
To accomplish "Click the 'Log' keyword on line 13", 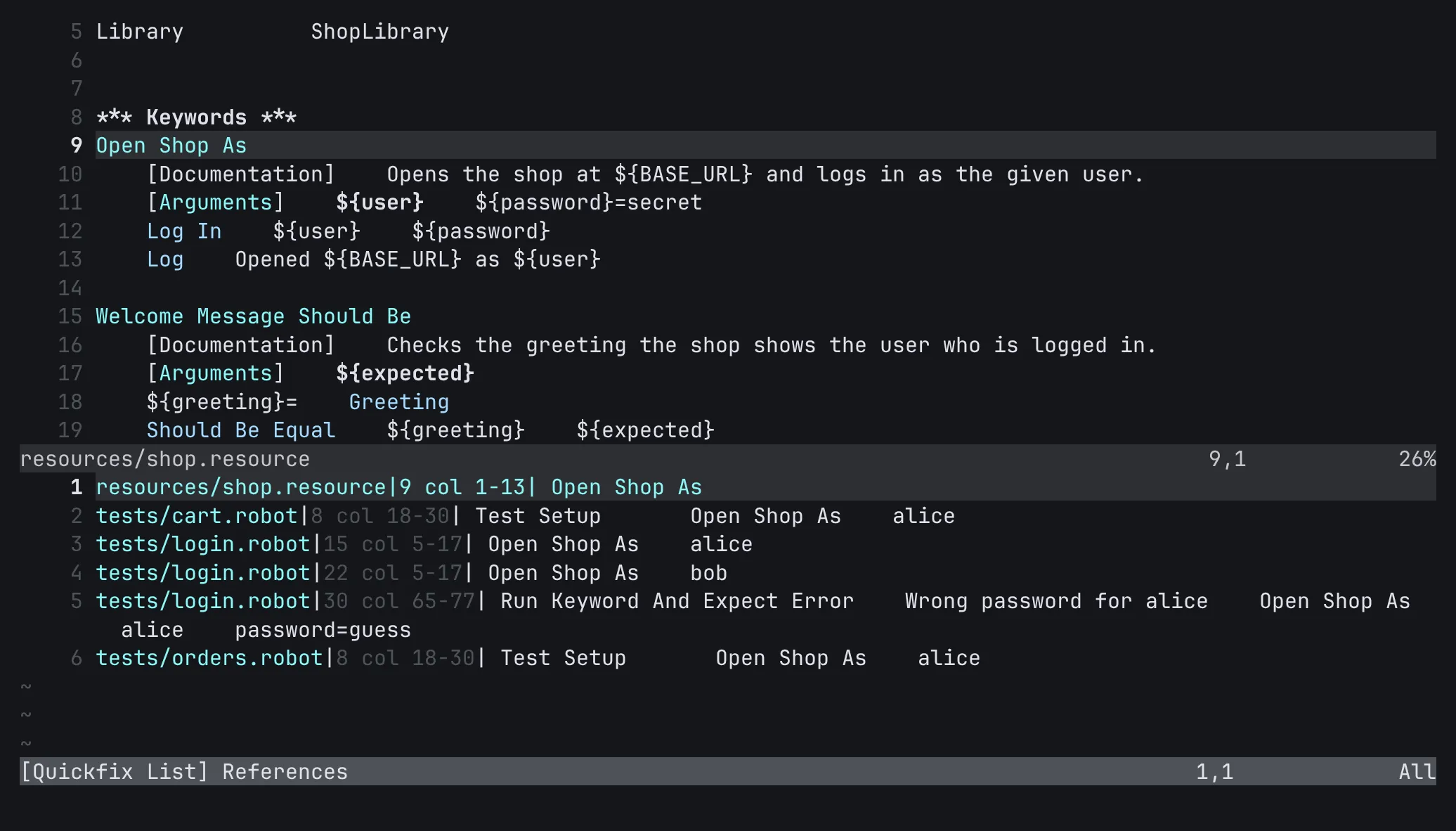I will click(164, 259).
